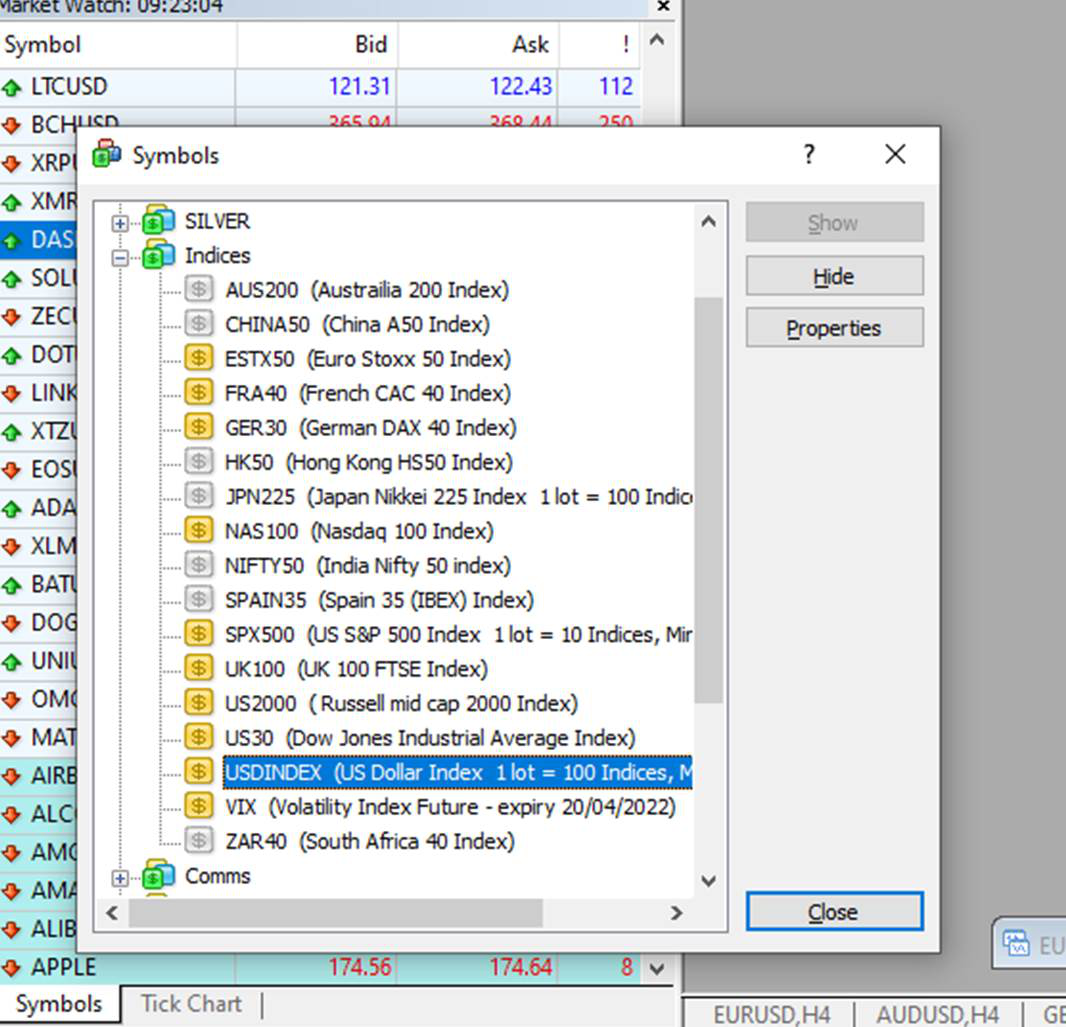Select NAS100 (Nasdaq 100 Index)

pos(360,531)
